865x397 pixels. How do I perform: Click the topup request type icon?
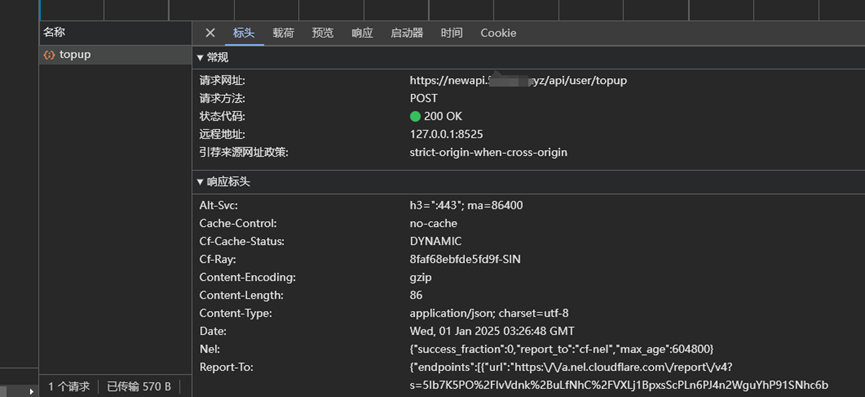pos(49,55)
